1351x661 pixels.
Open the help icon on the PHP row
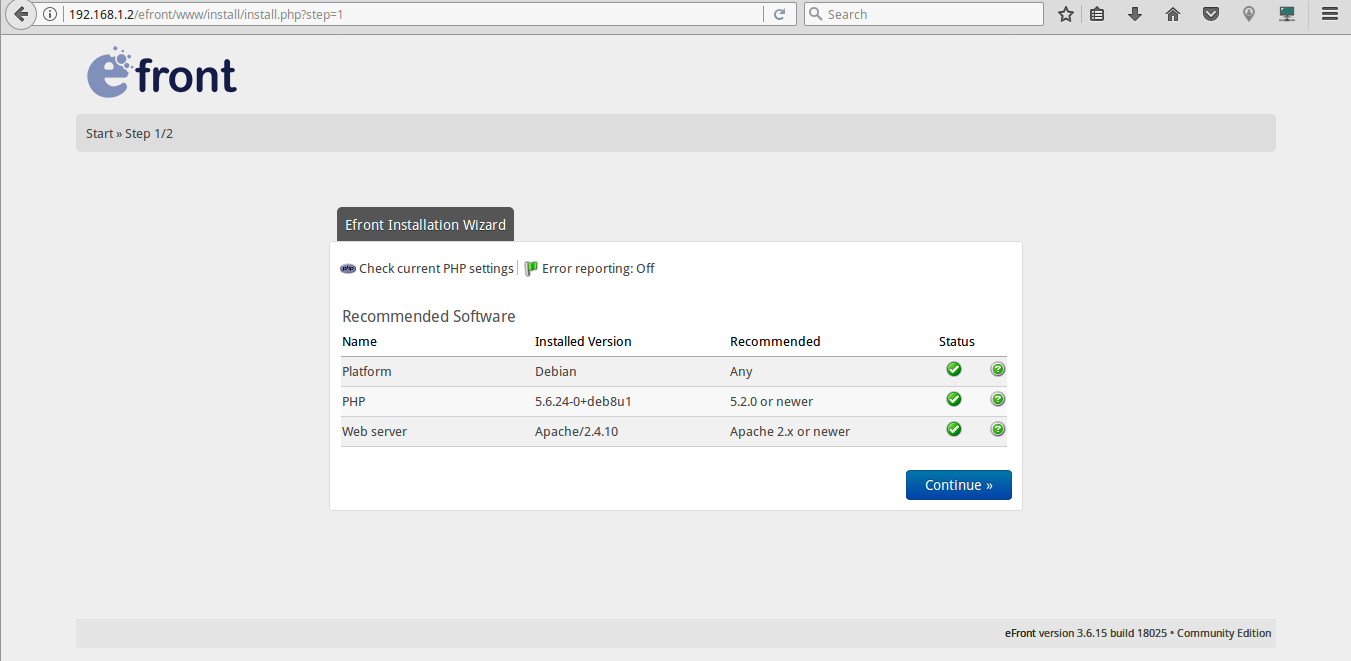click(997, 399)
